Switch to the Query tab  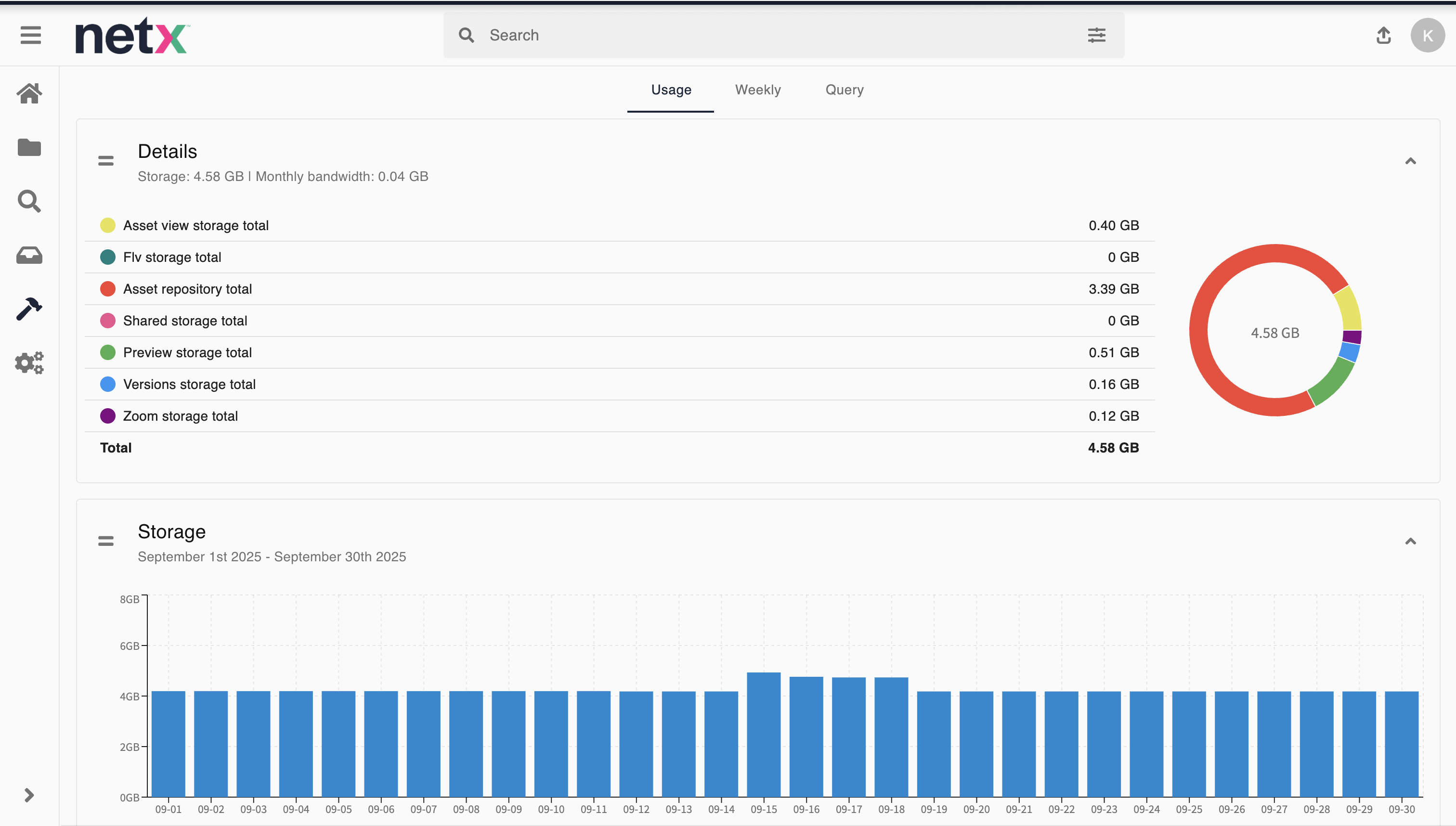[844, 90]
